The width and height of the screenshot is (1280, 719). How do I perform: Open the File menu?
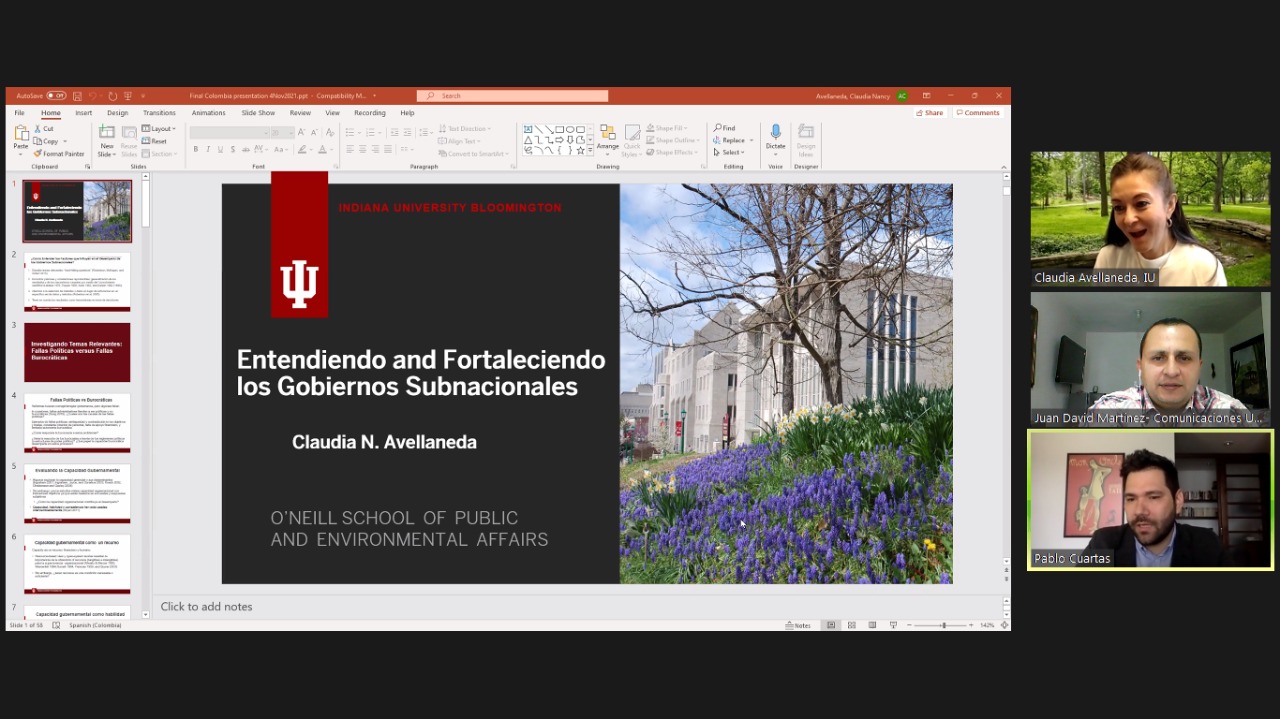tap(19, 113)
